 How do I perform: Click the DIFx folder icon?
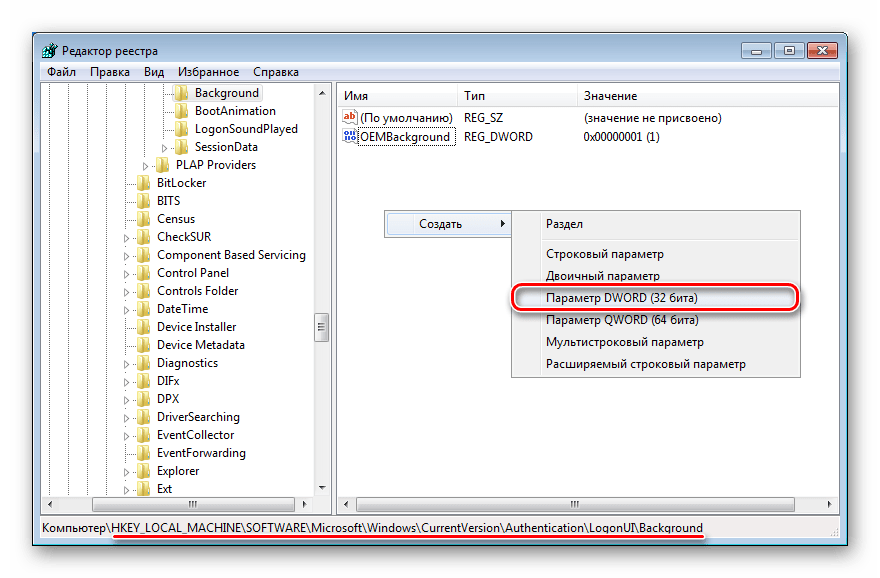tap(144, 381)
